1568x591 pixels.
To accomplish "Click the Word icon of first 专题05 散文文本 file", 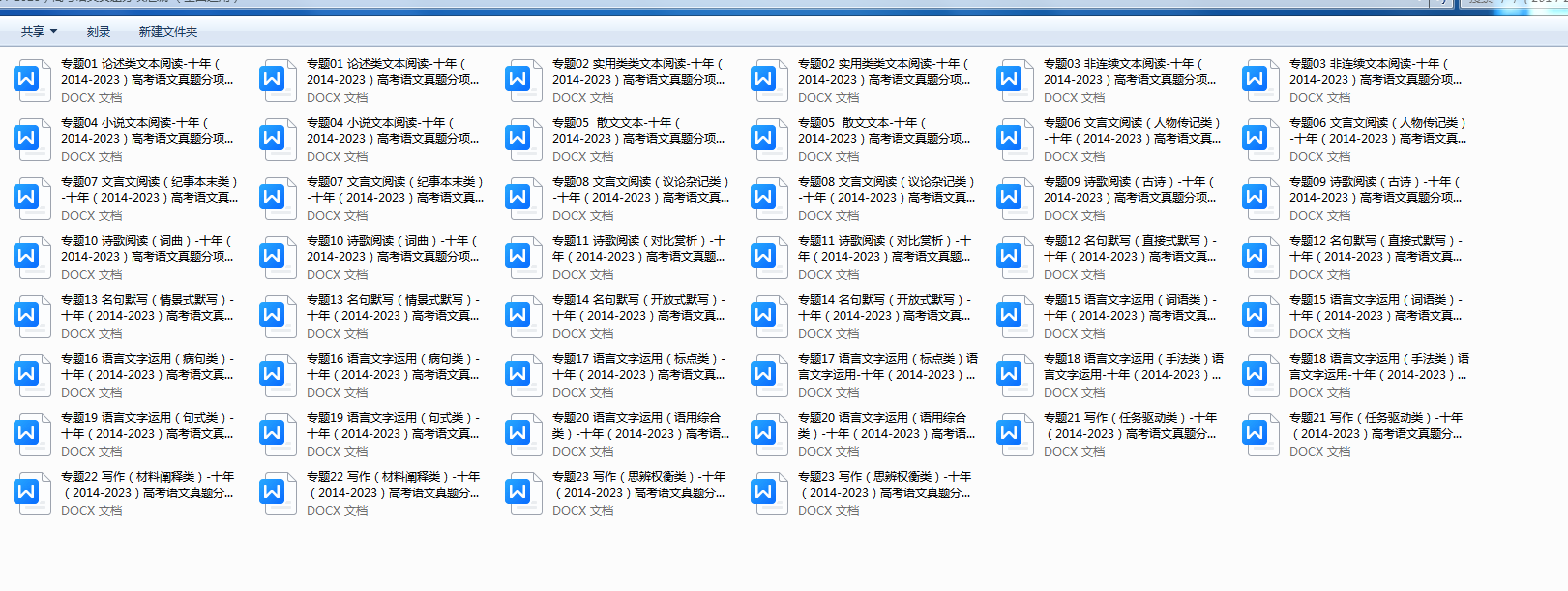I will [x=523, y=139].
